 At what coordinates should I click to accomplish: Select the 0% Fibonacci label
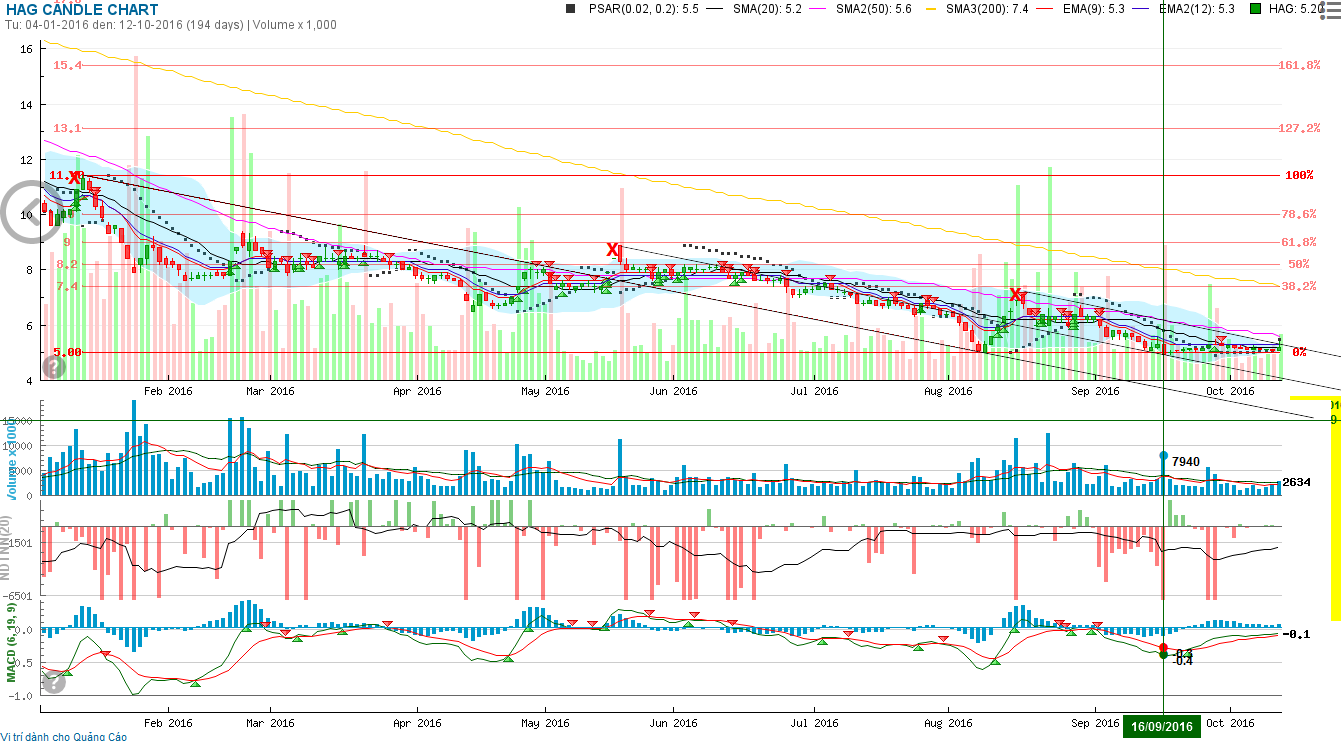click(x=1299, y=352)
